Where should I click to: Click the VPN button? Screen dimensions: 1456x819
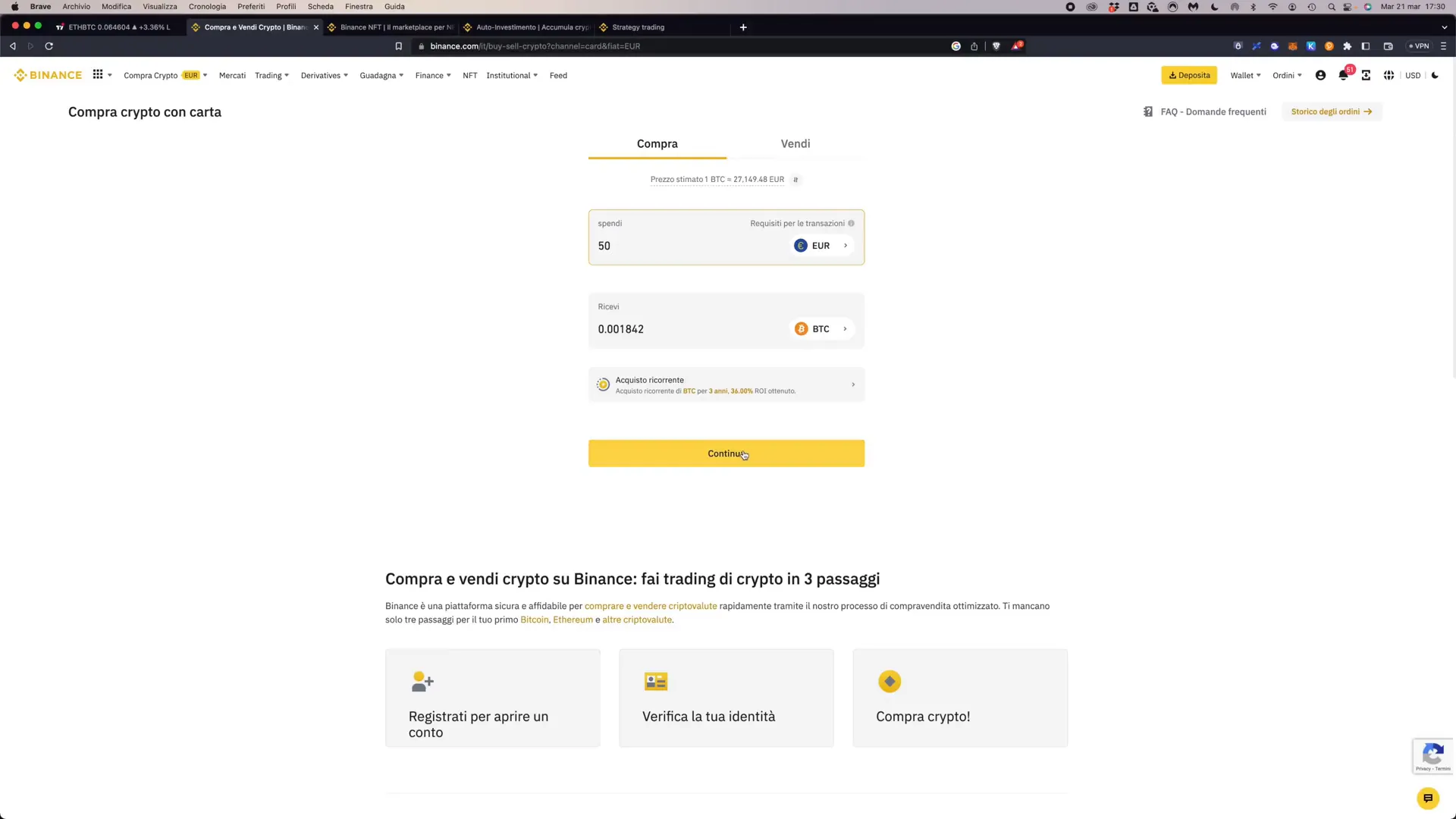(1419, 46)
